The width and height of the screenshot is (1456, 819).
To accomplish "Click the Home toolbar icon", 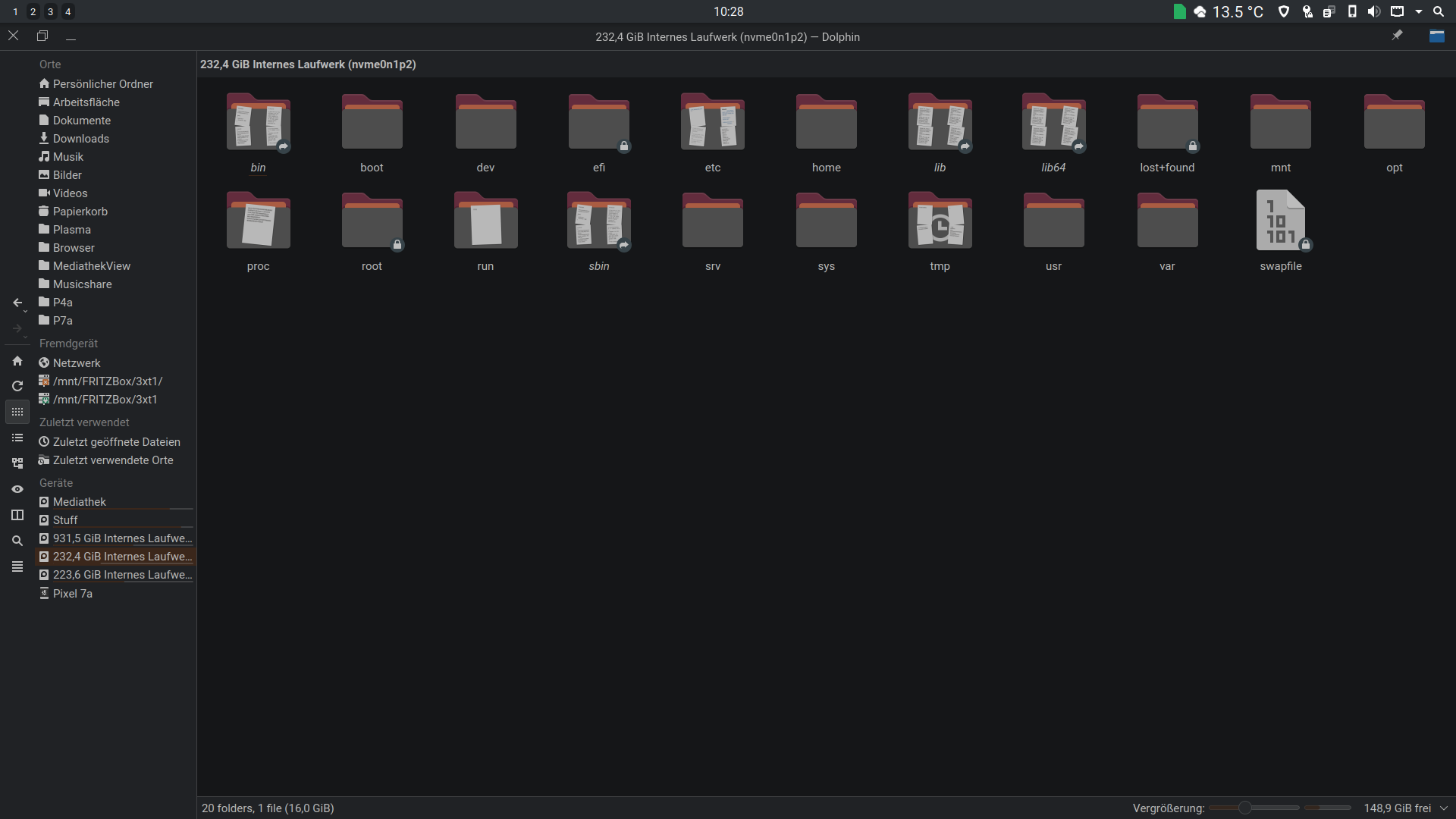I will tap(17, 361).
